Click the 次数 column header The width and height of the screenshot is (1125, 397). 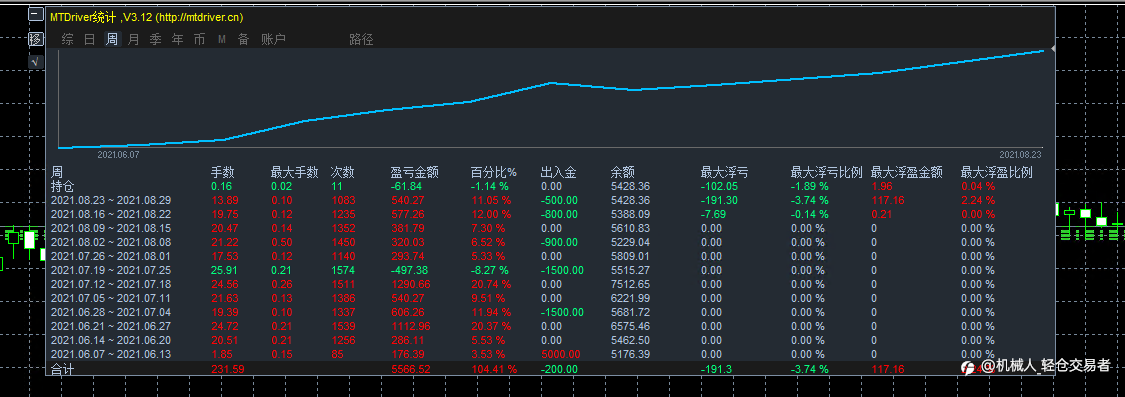point(342,173)
